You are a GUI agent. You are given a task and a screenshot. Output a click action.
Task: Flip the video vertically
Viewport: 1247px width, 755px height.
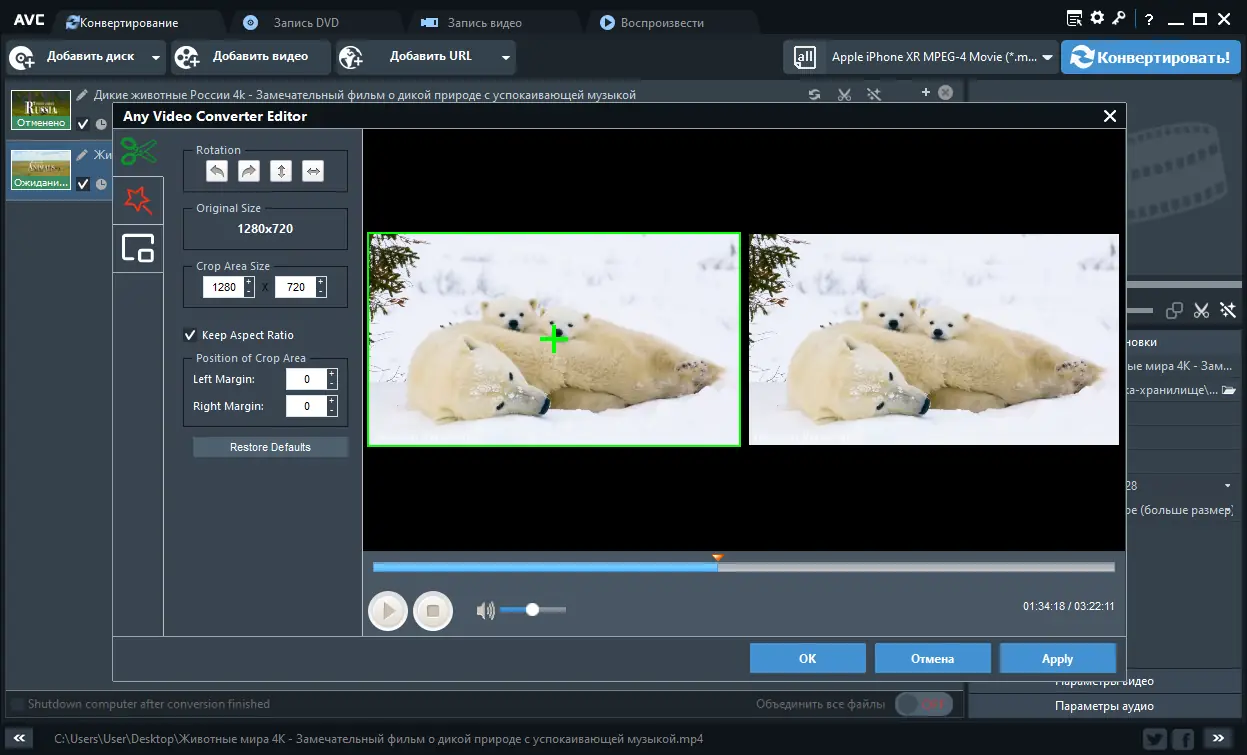(x=281, y=172)
